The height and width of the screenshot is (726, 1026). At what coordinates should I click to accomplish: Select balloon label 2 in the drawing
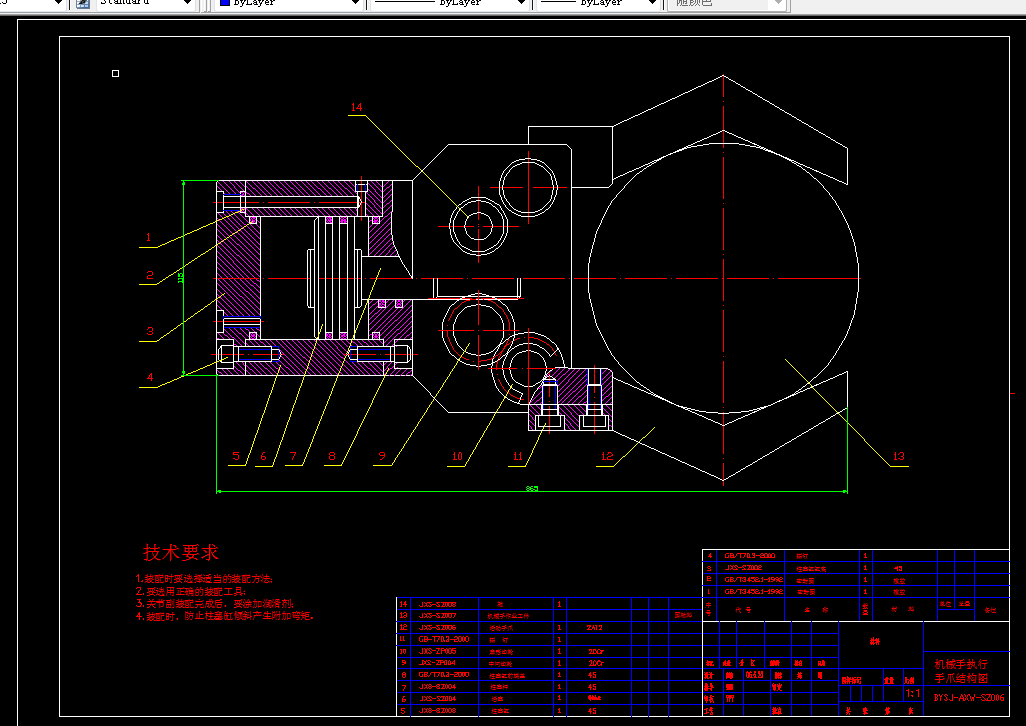150,275
